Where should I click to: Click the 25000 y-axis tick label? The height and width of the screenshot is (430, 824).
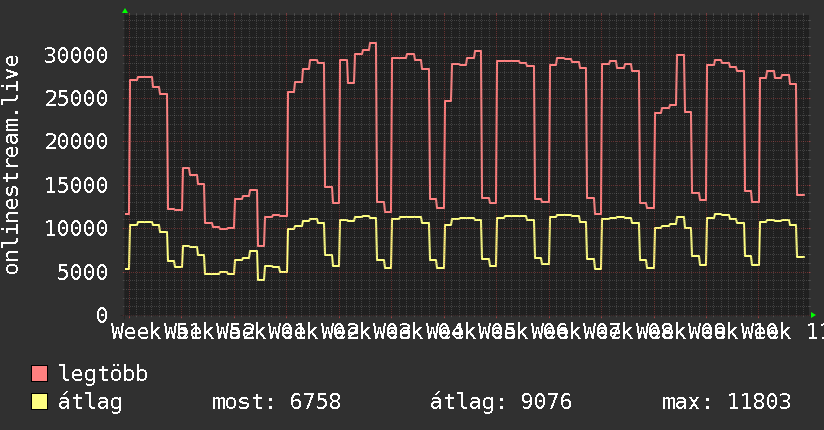point(76,98)
